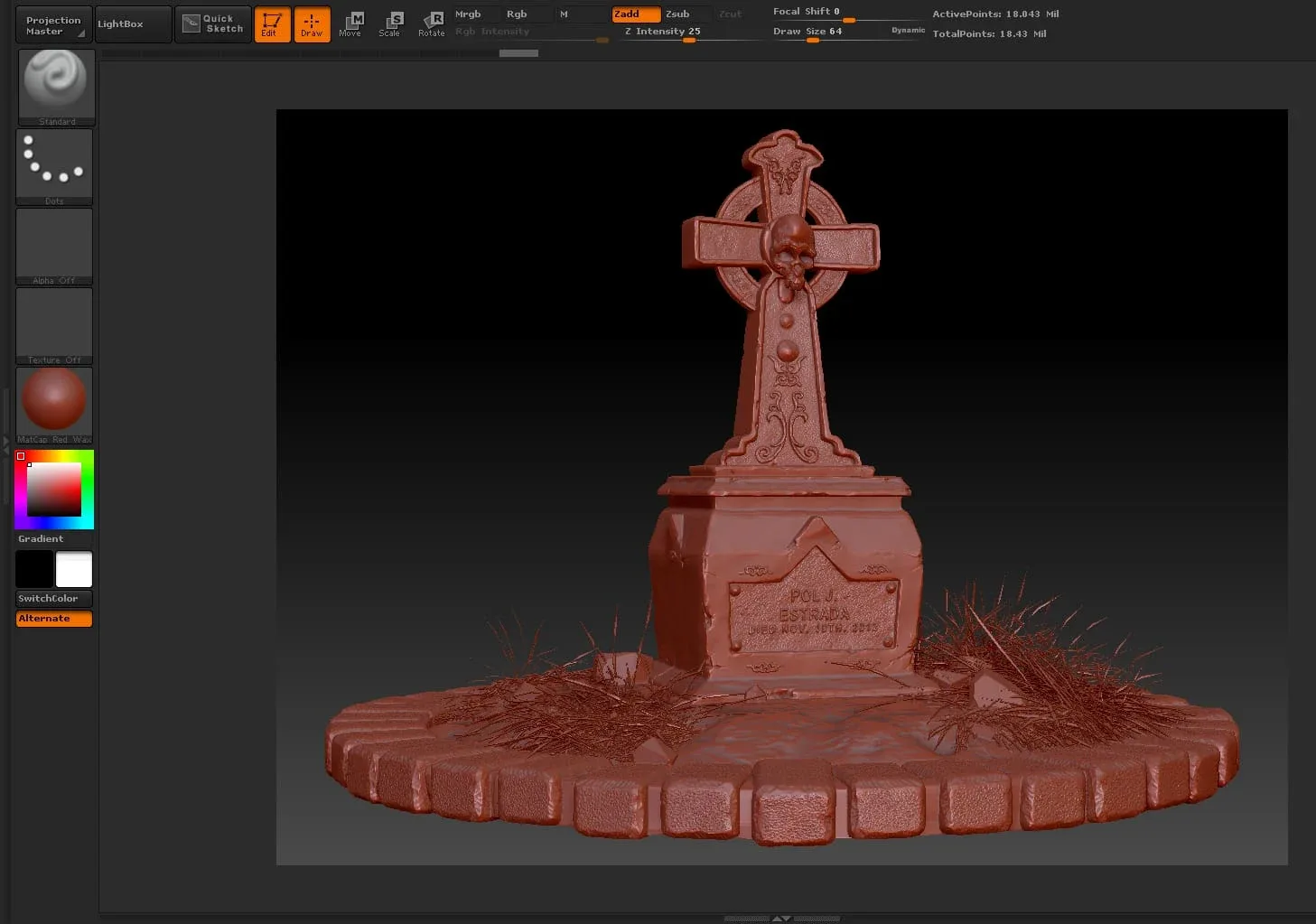Viewport: 1316px width, 924px height.
Task: Open the Dots stroke selector
Action: [54, 167]
